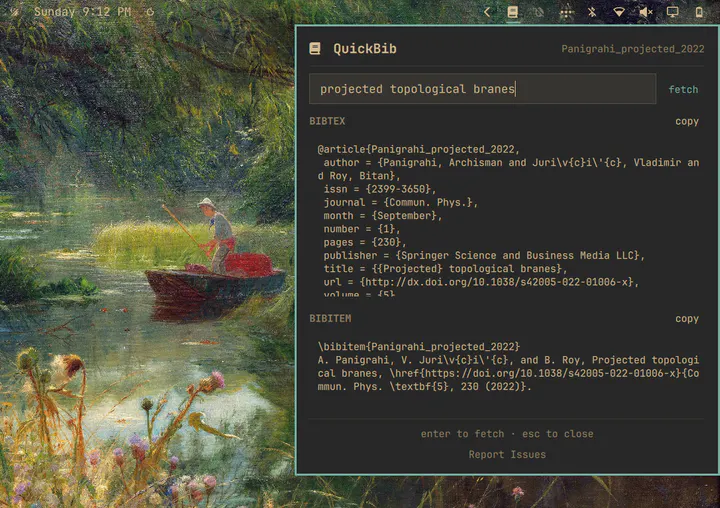The width and height of the screenshot is (720, 508).
Task: Click the url dx.doi.org line in BibTeX
Action: pos(481,282)
